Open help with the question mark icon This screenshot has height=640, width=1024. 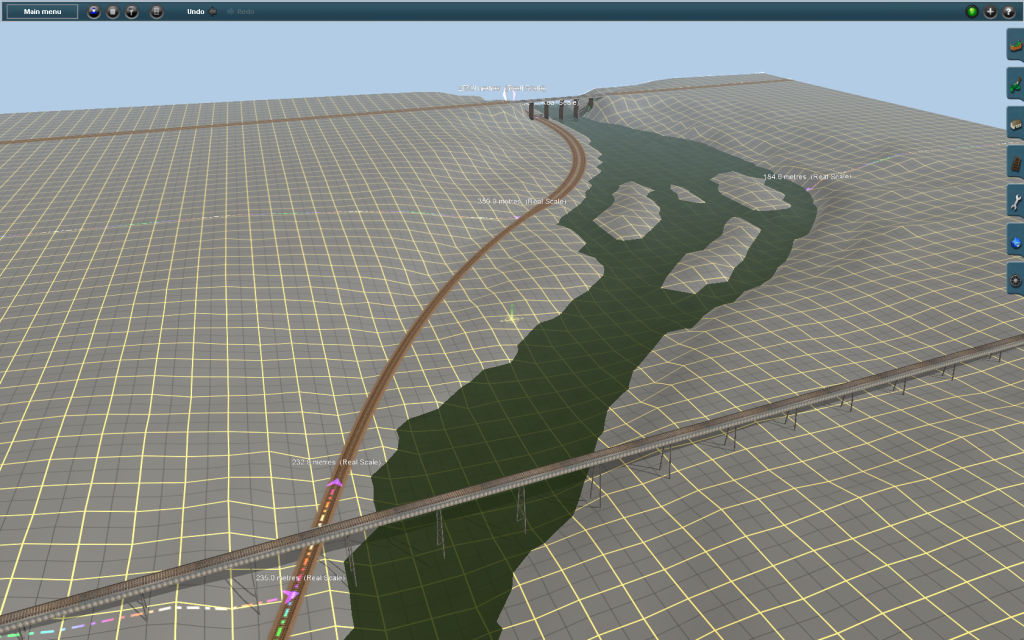click(1008, 12)
